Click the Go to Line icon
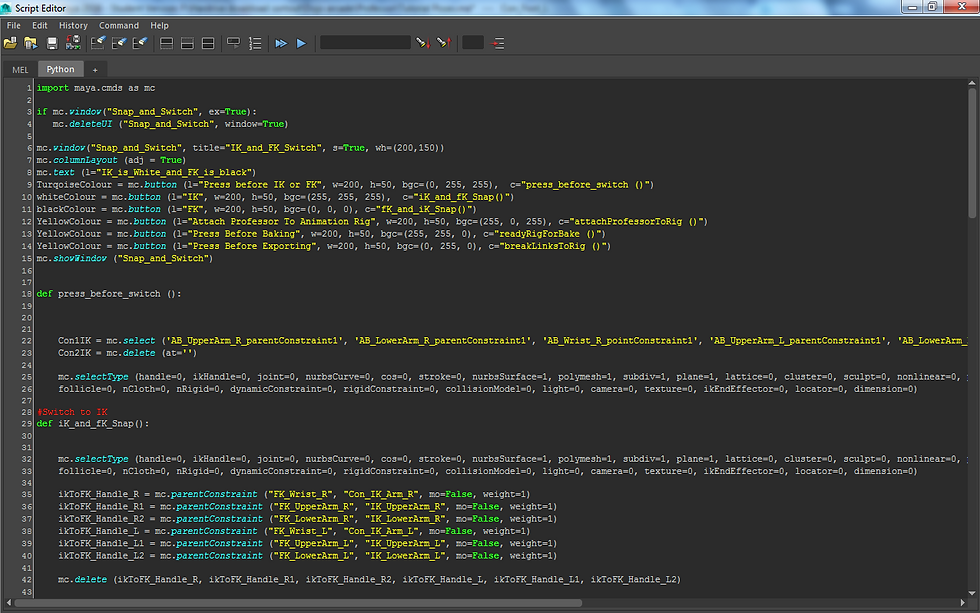The height and width of the screenshot is (613, 980). coord(498,43)
